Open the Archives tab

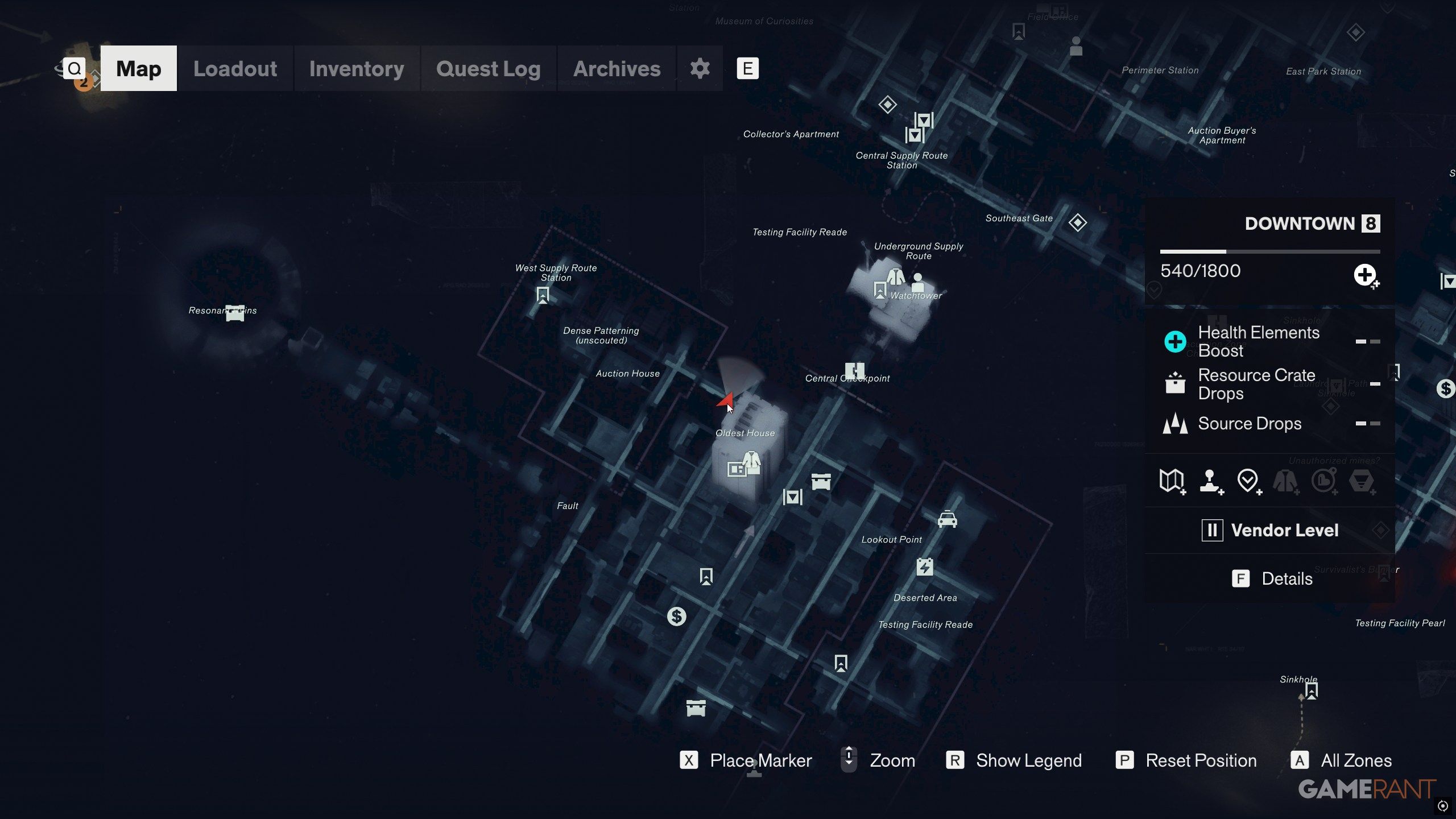point(617,68)
